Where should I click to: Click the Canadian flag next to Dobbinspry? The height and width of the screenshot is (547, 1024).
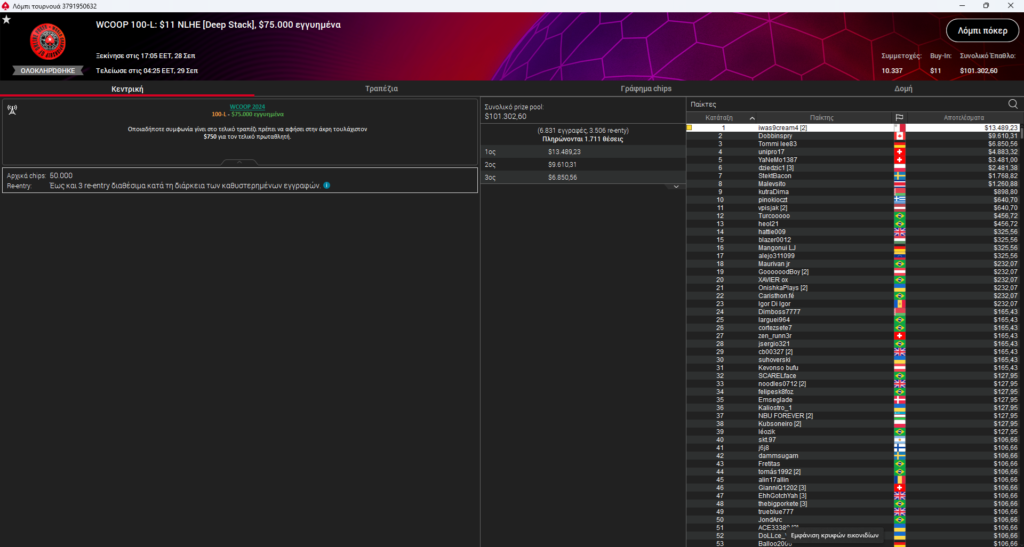[899, 136]
